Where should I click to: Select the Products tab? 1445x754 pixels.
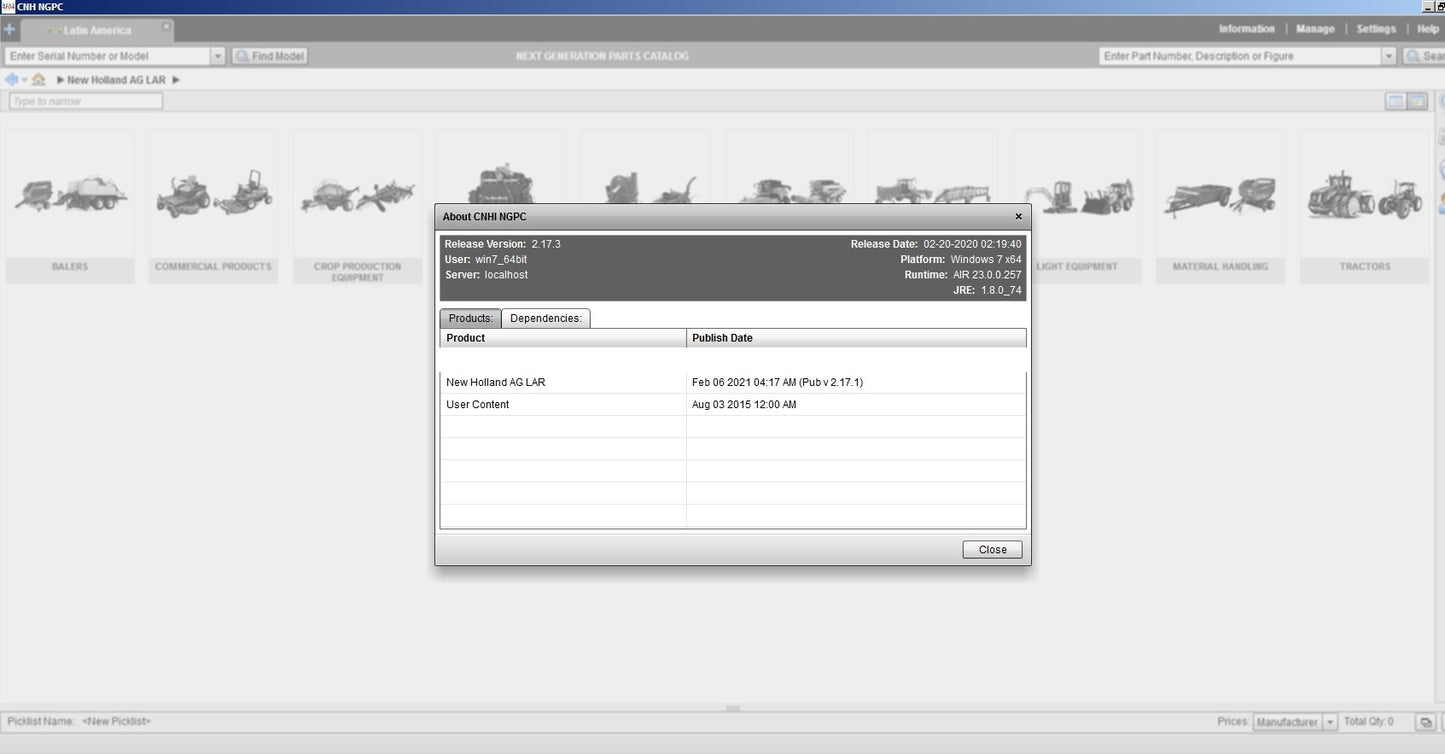tap(470, 318)
